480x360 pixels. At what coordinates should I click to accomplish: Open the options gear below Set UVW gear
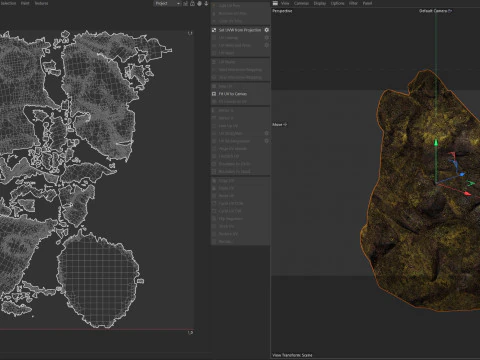point(267,38)
